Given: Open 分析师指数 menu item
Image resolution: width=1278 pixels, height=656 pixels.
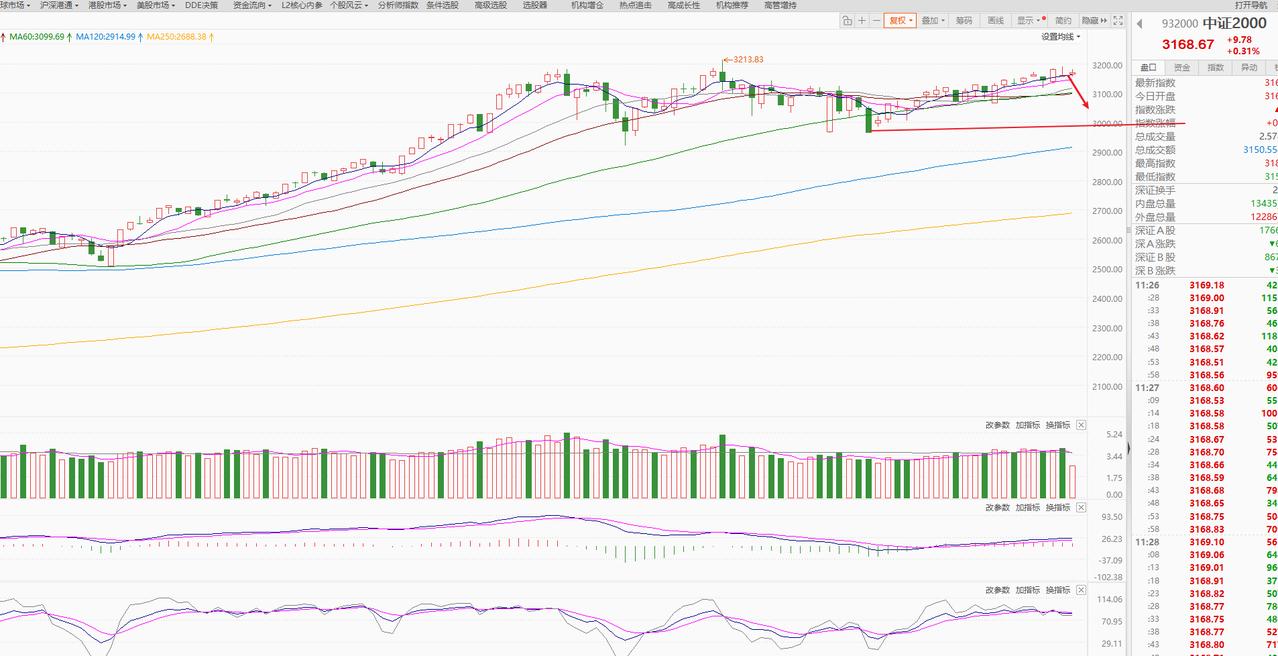Looking at the screenshot, I should tap(399, 5).
